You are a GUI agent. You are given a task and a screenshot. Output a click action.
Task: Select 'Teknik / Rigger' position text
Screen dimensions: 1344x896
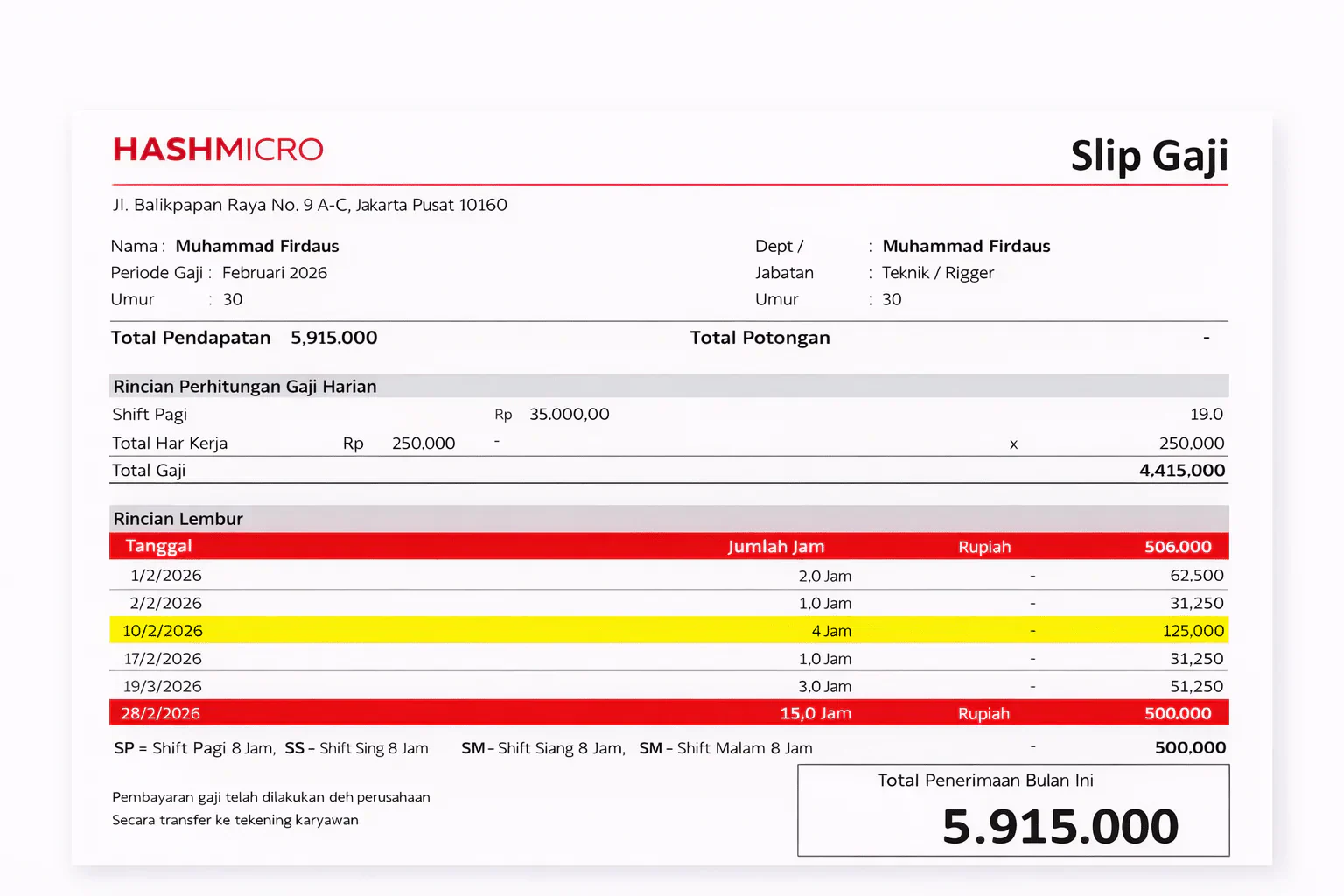[x=938, y=273]
